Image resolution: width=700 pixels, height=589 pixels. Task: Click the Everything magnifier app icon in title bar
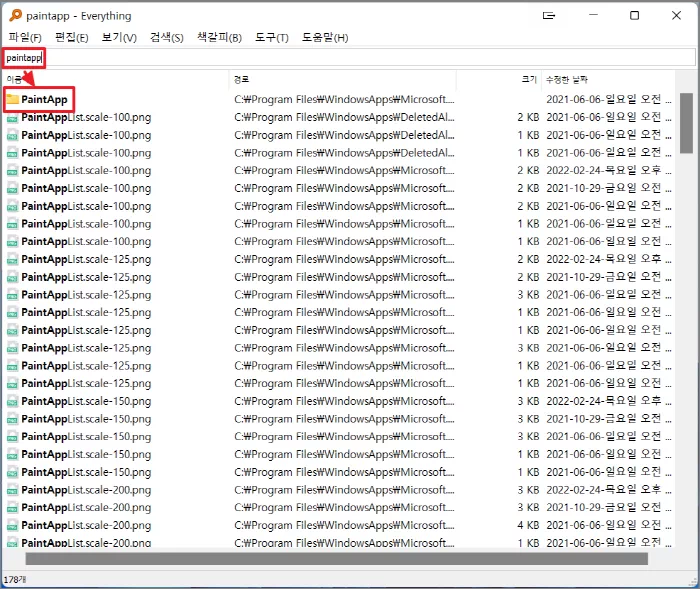[x=15, y=15]
